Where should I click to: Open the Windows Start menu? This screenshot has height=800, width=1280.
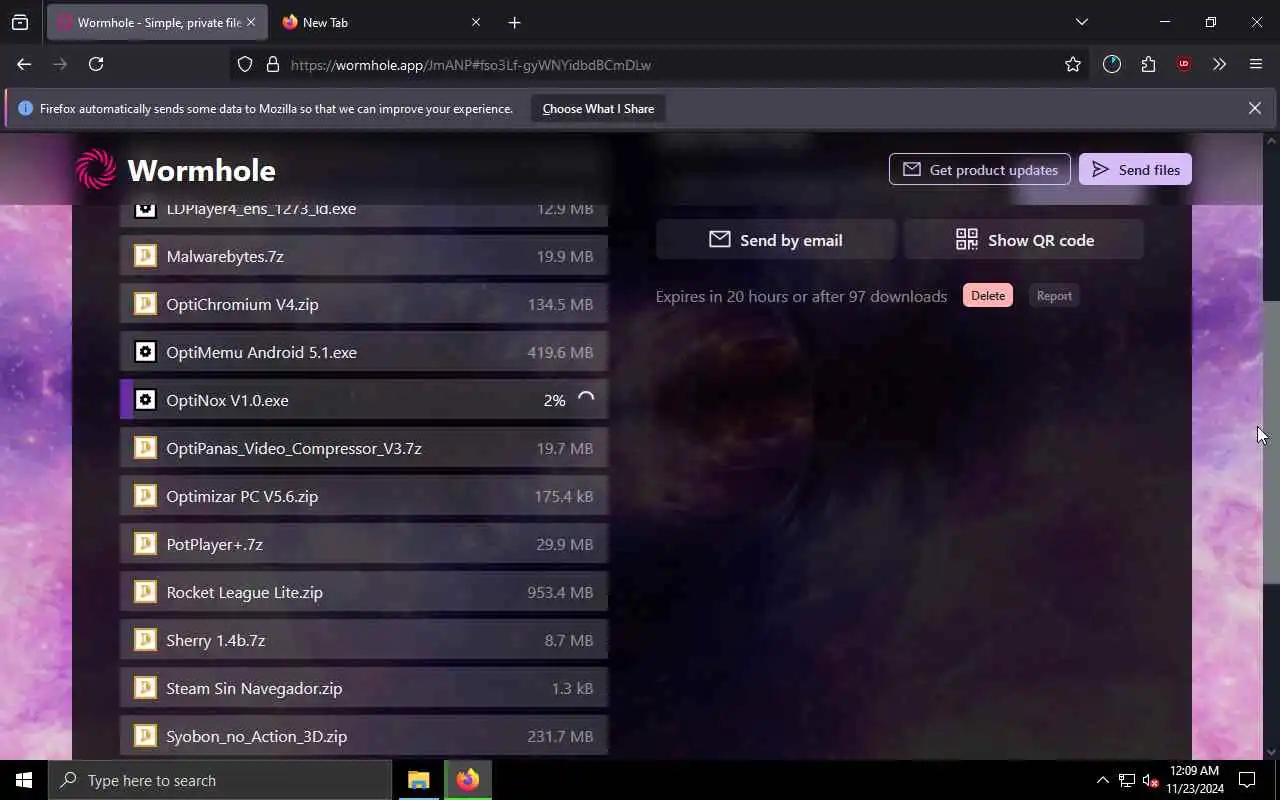click(x=24, y=780)
